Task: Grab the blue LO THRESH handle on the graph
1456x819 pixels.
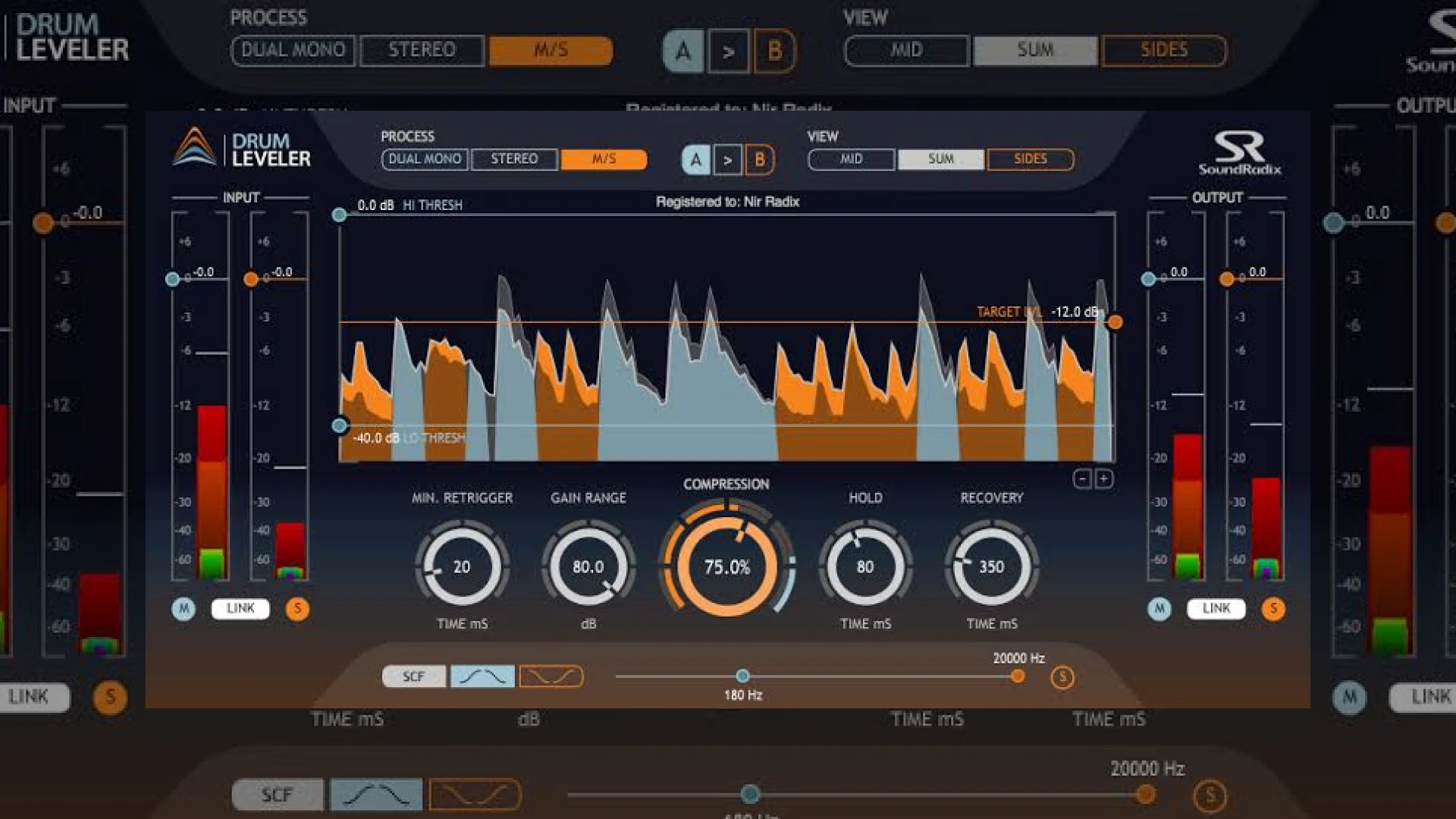Action: [x=340, y=425]
